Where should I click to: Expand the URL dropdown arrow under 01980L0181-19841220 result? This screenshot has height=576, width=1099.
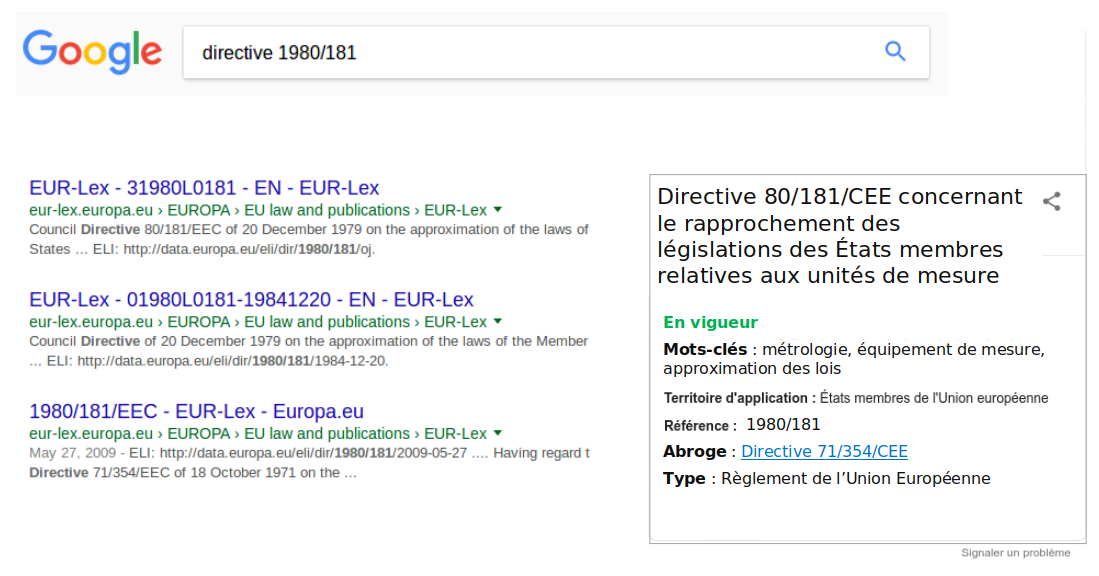498,321
